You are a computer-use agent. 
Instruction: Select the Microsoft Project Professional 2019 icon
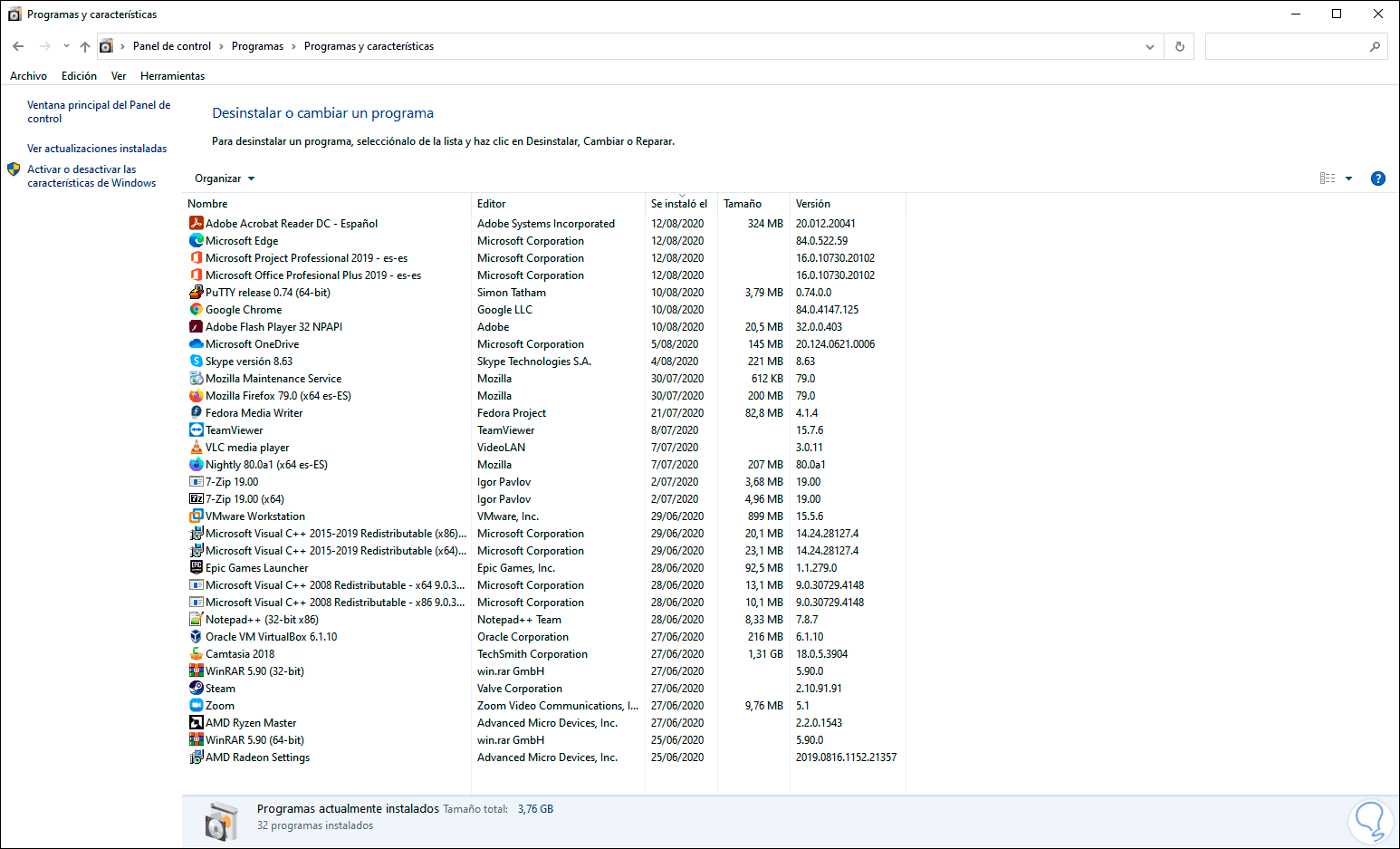(196, 257)
